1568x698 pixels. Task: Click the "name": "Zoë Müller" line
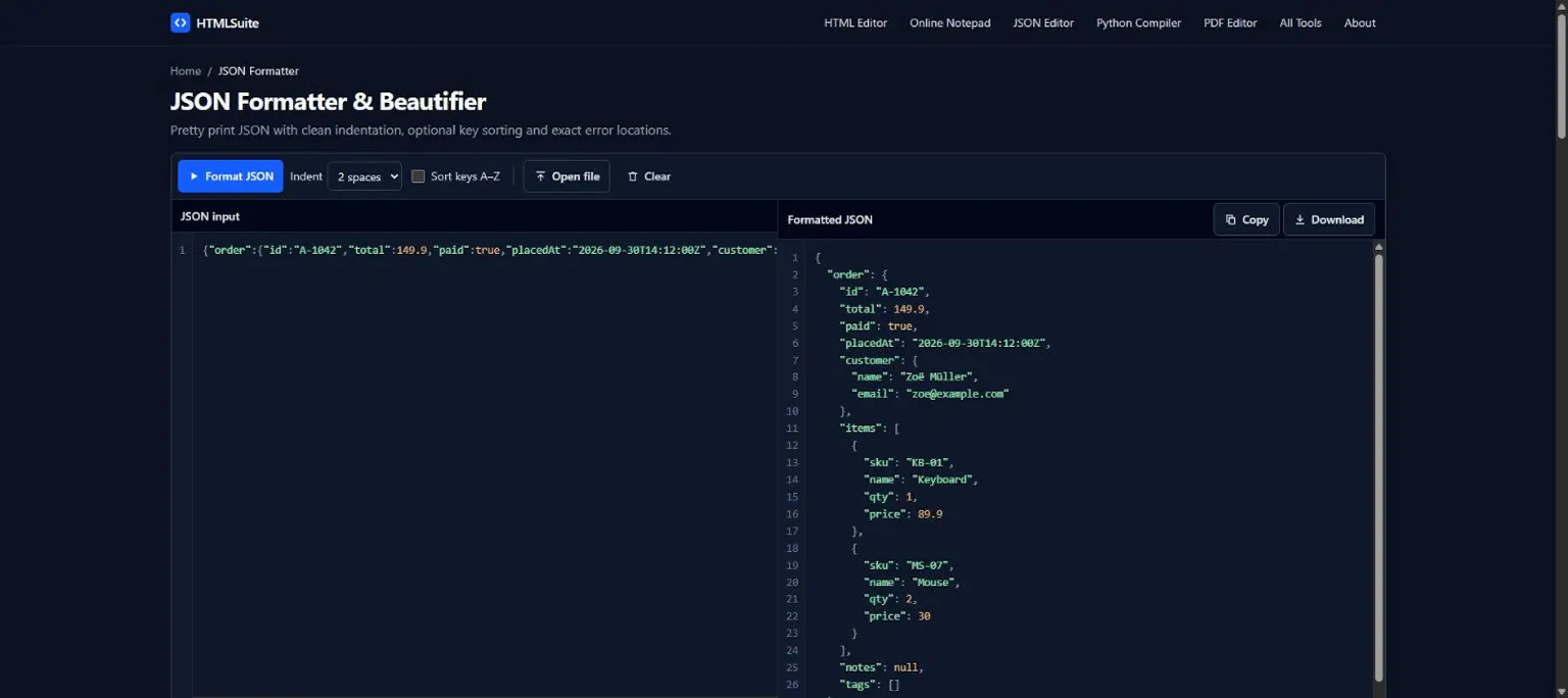[x=914, y=376]
